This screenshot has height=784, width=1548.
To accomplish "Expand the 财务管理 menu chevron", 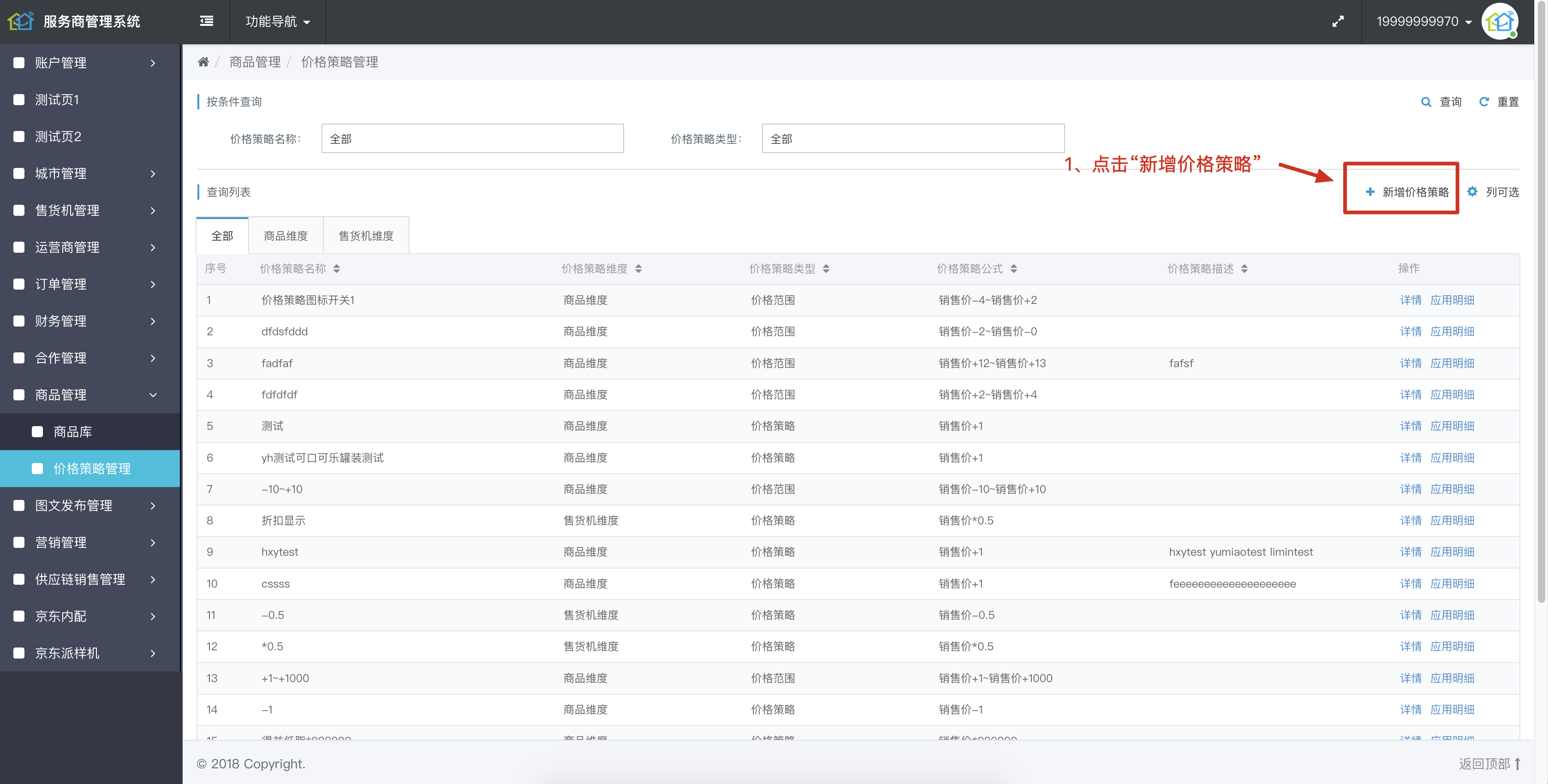I will coord(153,321).
